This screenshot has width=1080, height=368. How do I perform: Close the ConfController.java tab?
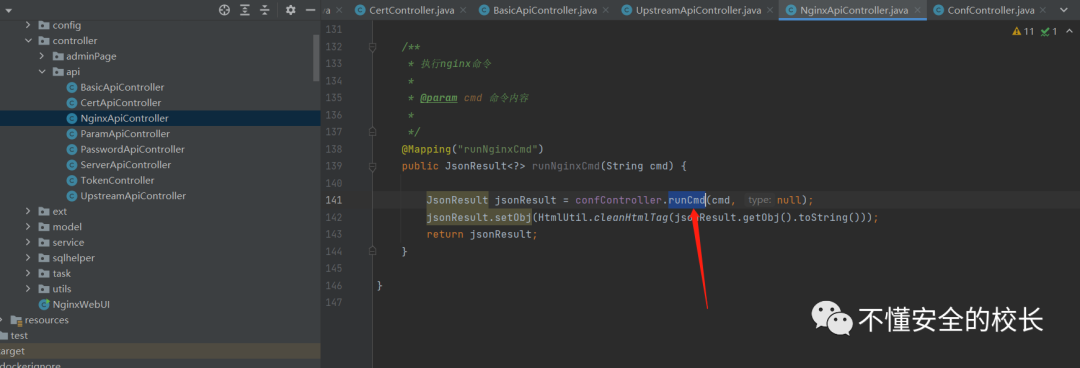1043,10
